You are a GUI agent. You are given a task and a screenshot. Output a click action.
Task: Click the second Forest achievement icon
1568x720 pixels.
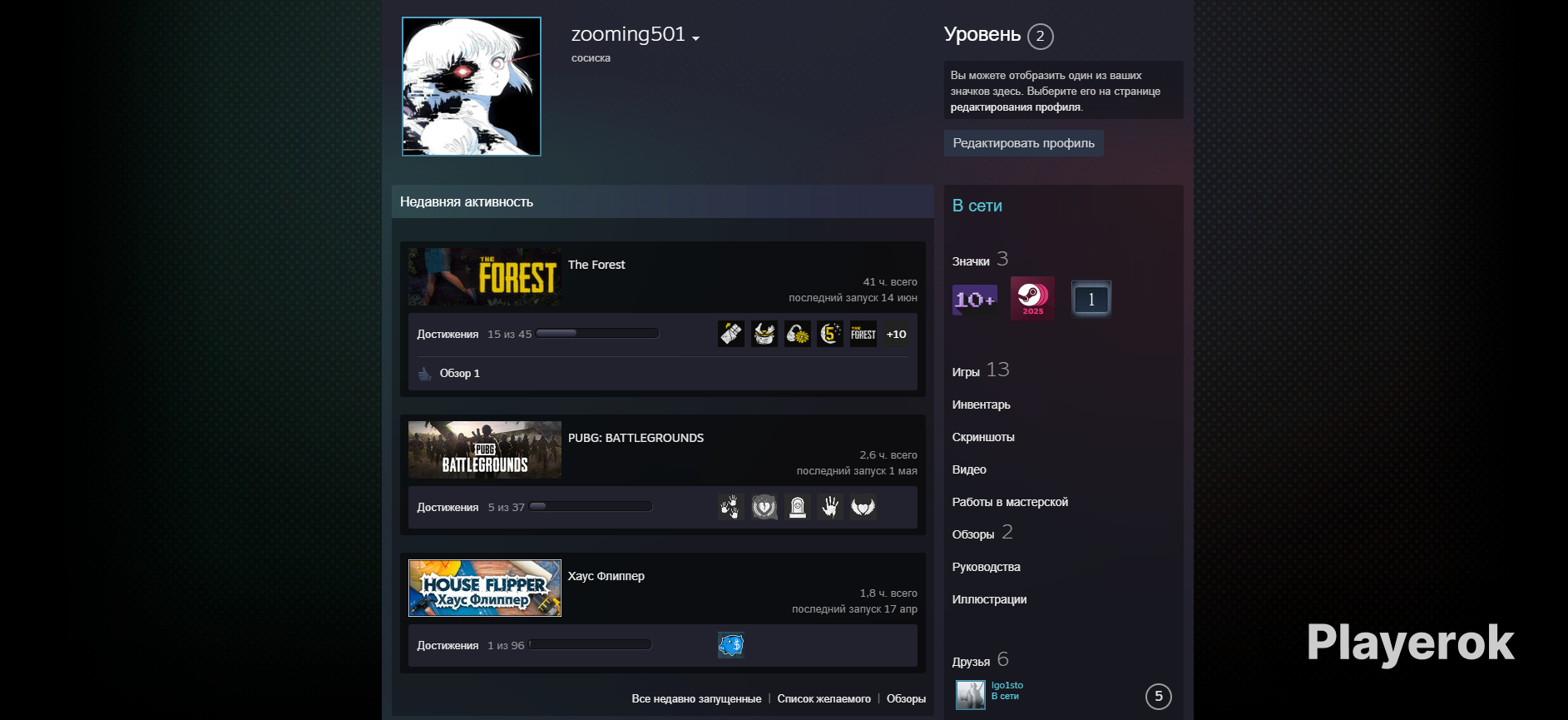[764, 334]
